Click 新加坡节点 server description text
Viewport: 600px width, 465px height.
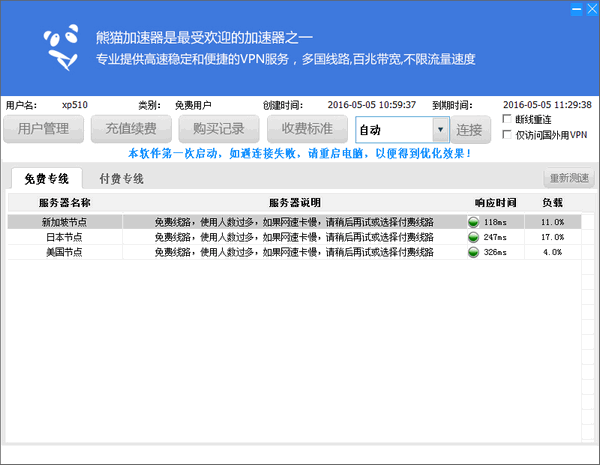tap(294, 222)
